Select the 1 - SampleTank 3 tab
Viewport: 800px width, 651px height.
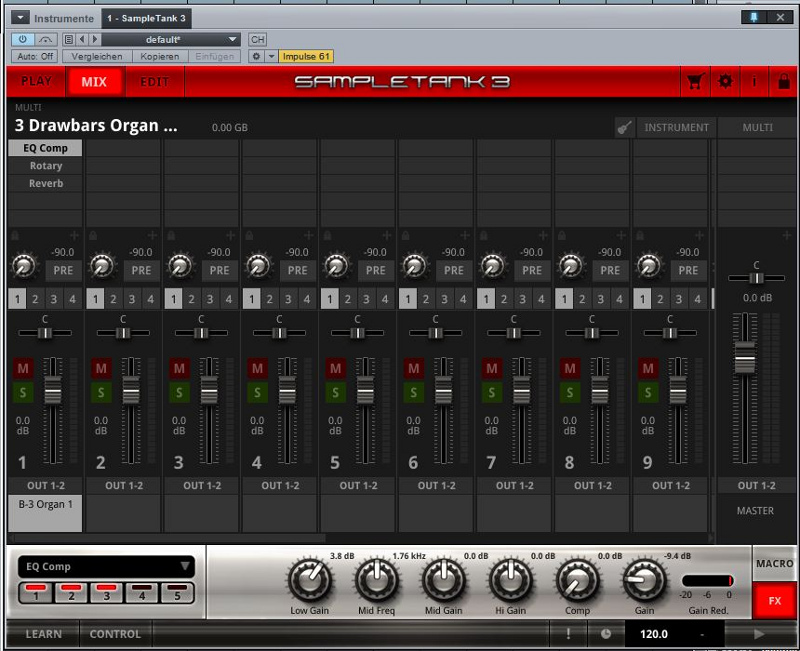tap(146, 18)
